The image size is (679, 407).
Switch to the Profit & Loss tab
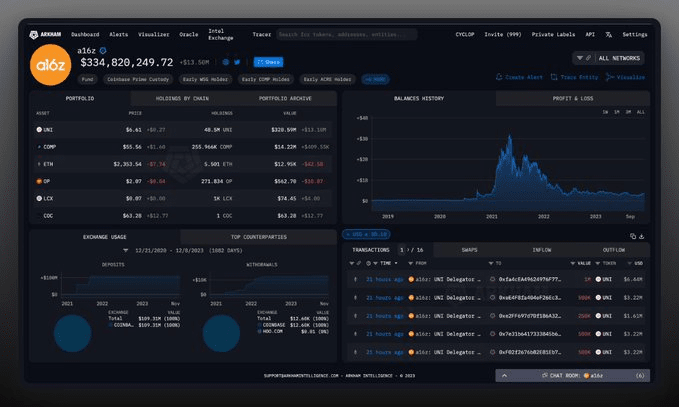coord(572,99)
